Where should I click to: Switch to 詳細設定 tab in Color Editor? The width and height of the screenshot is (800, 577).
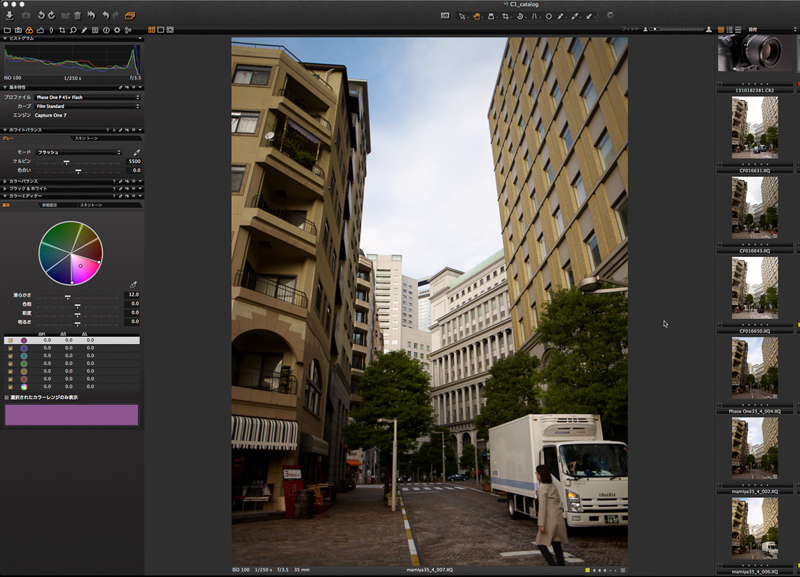point(50,204)
